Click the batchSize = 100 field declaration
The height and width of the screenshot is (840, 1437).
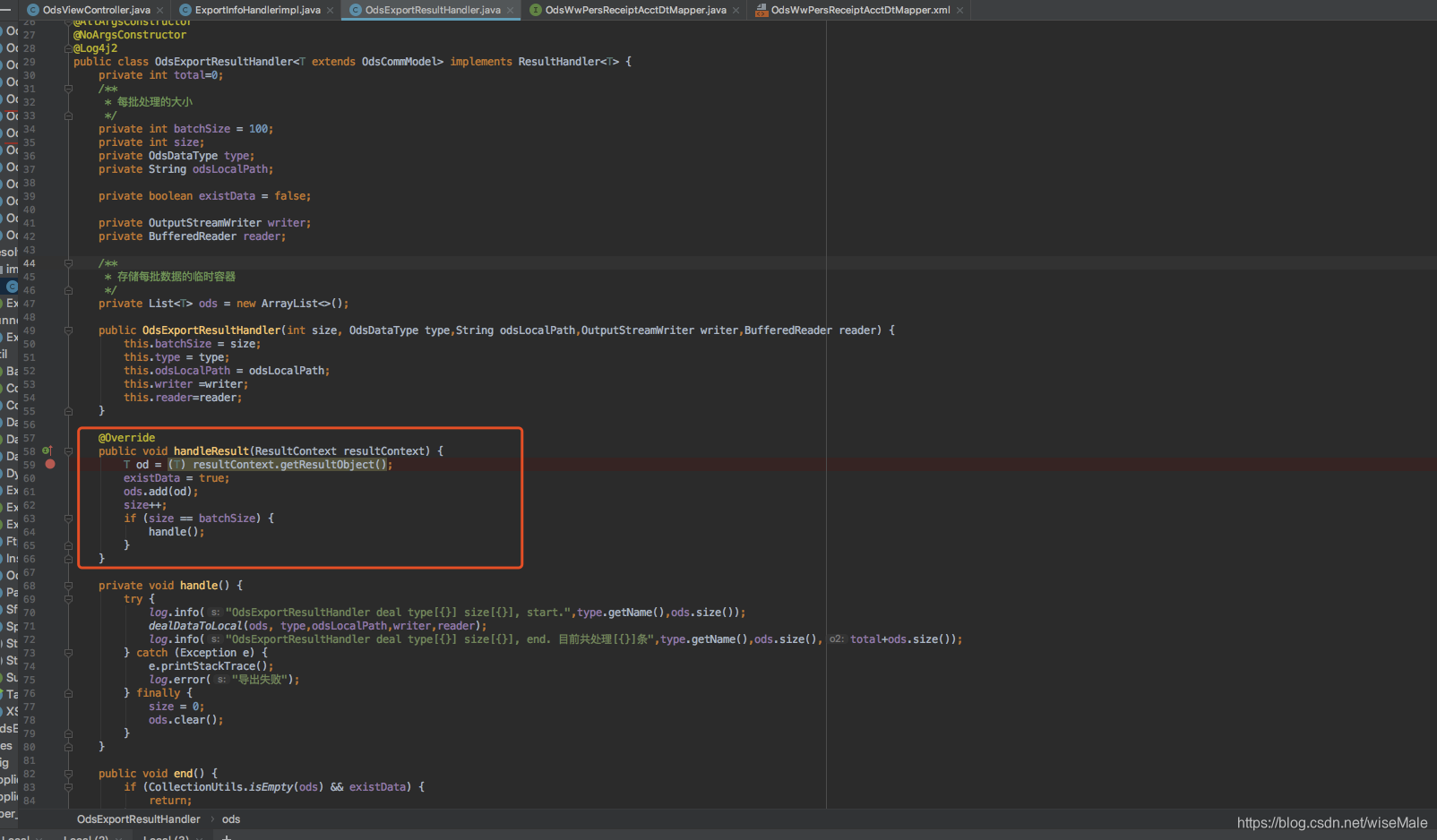(185, 129)
